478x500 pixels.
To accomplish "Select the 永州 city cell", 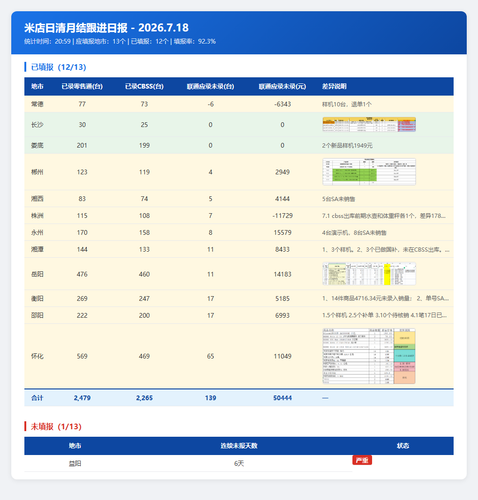I will pyautogui.click(x=37, y=232).
